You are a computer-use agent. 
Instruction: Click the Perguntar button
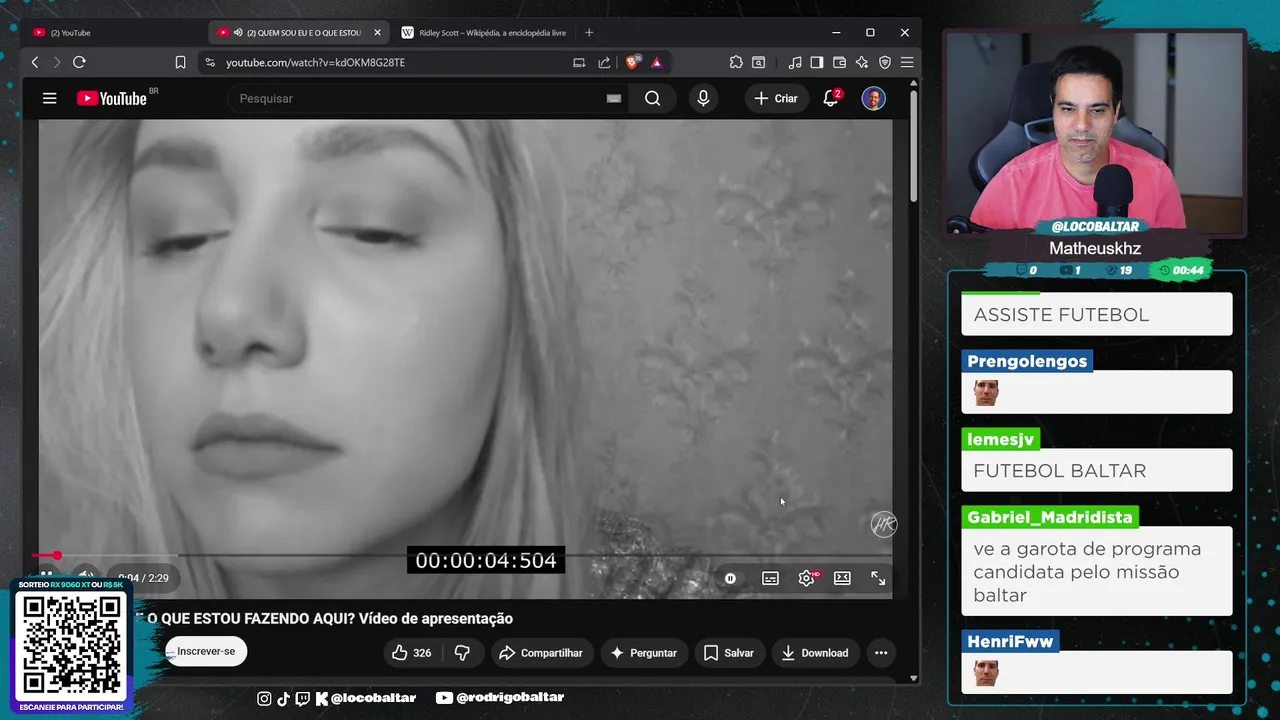click(x=643, y=653)
